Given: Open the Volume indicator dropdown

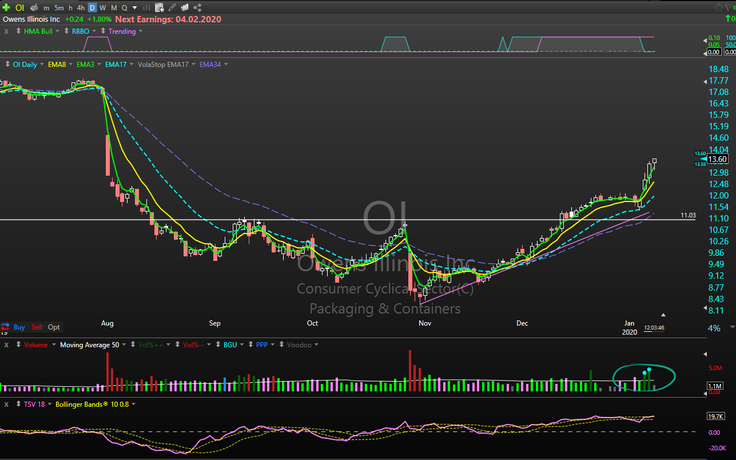Looking at the screenshot, I should [x=54, y=345].
